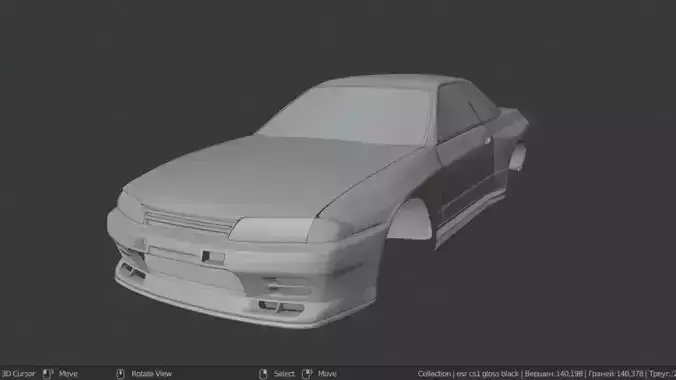This screenshot has height=380, width=676.
Task: Click the 'Collection' text in scene statistics
Action: coord(434,374)
